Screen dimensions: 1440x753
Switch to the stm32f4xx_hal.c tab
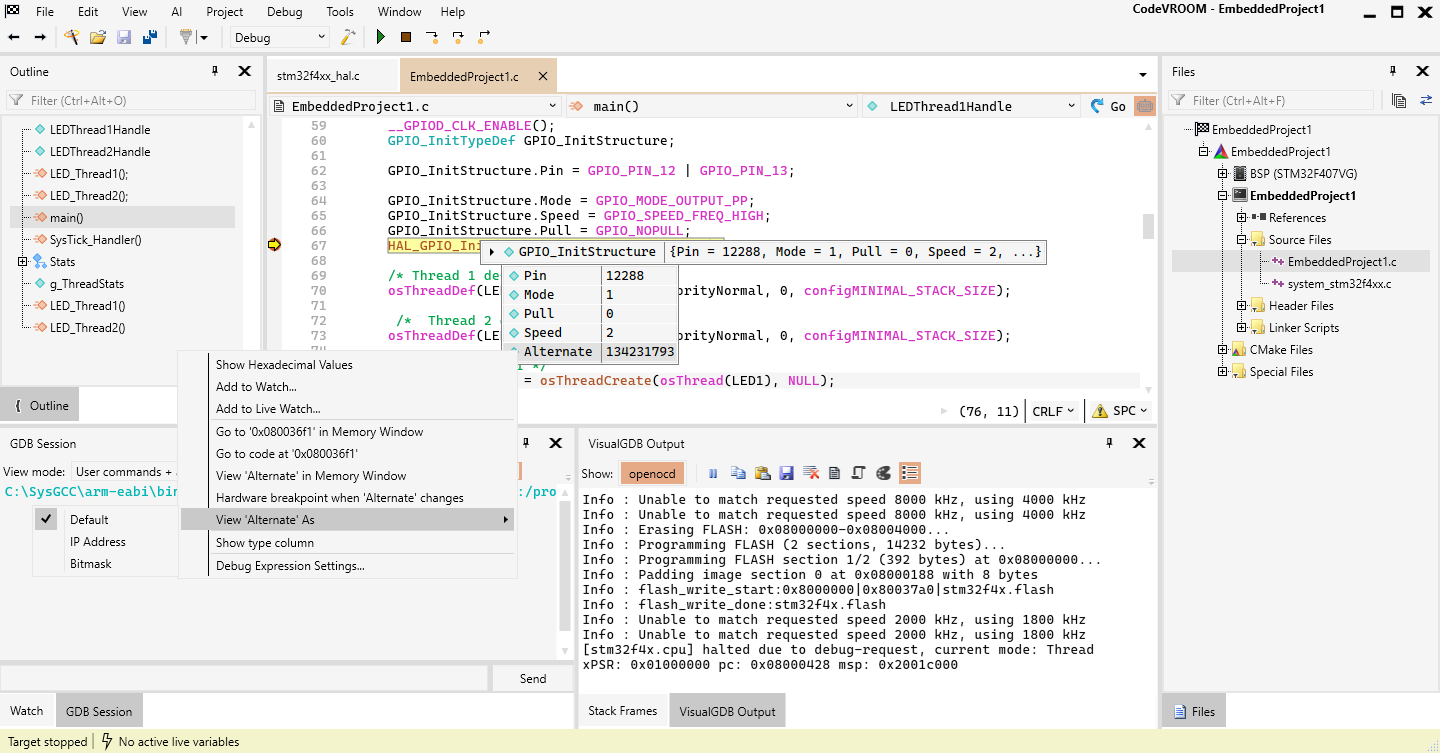coord(318,76)
